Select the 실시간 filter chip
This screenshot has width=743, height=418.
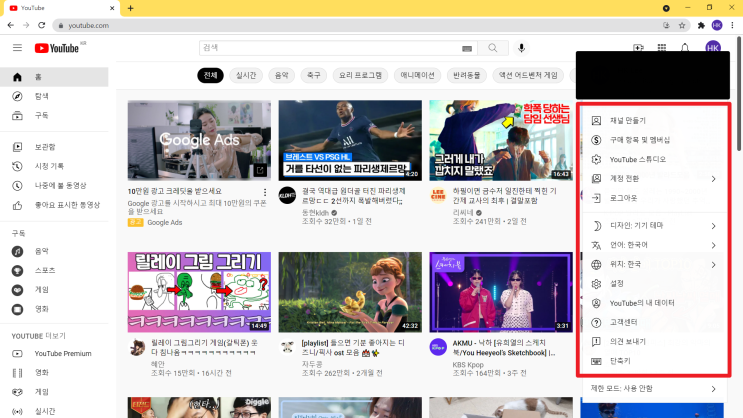246,75
